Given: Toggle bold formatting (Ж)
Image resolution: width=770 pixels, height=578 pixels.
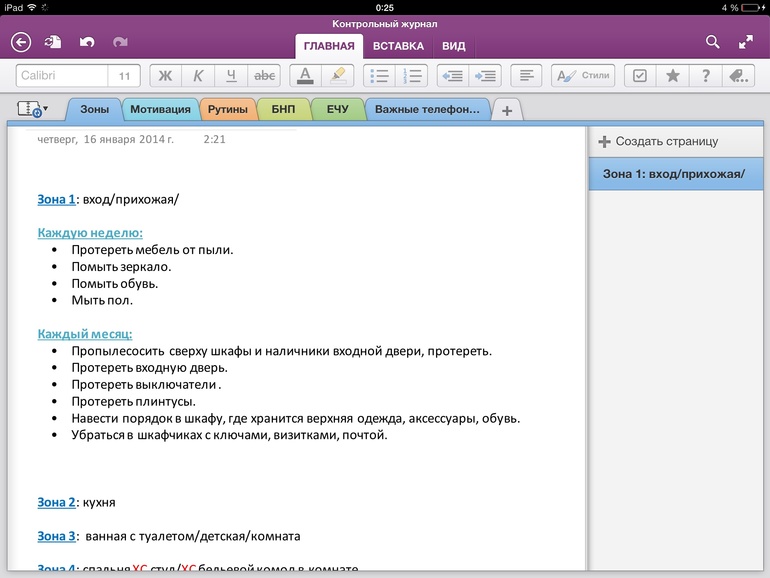Looking at the screenshot, I should pyautogui.click(x=165, y=76).
